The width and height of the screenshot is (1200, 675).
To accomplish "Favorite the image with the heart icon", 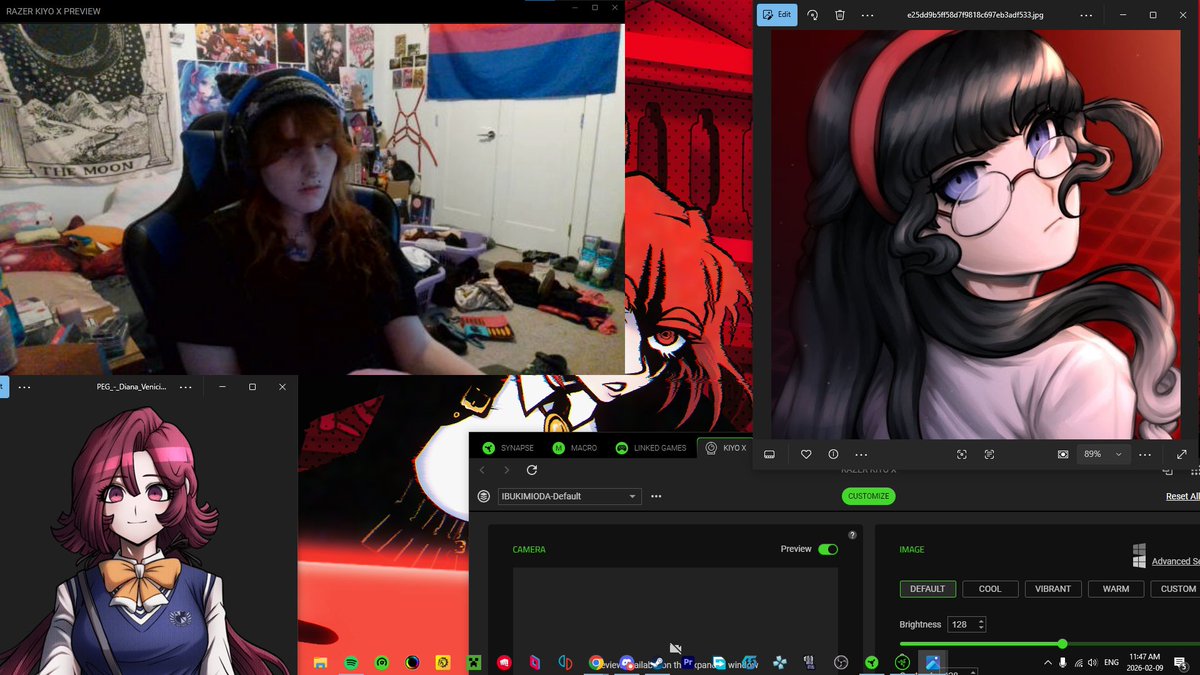I will pos(806,454).
